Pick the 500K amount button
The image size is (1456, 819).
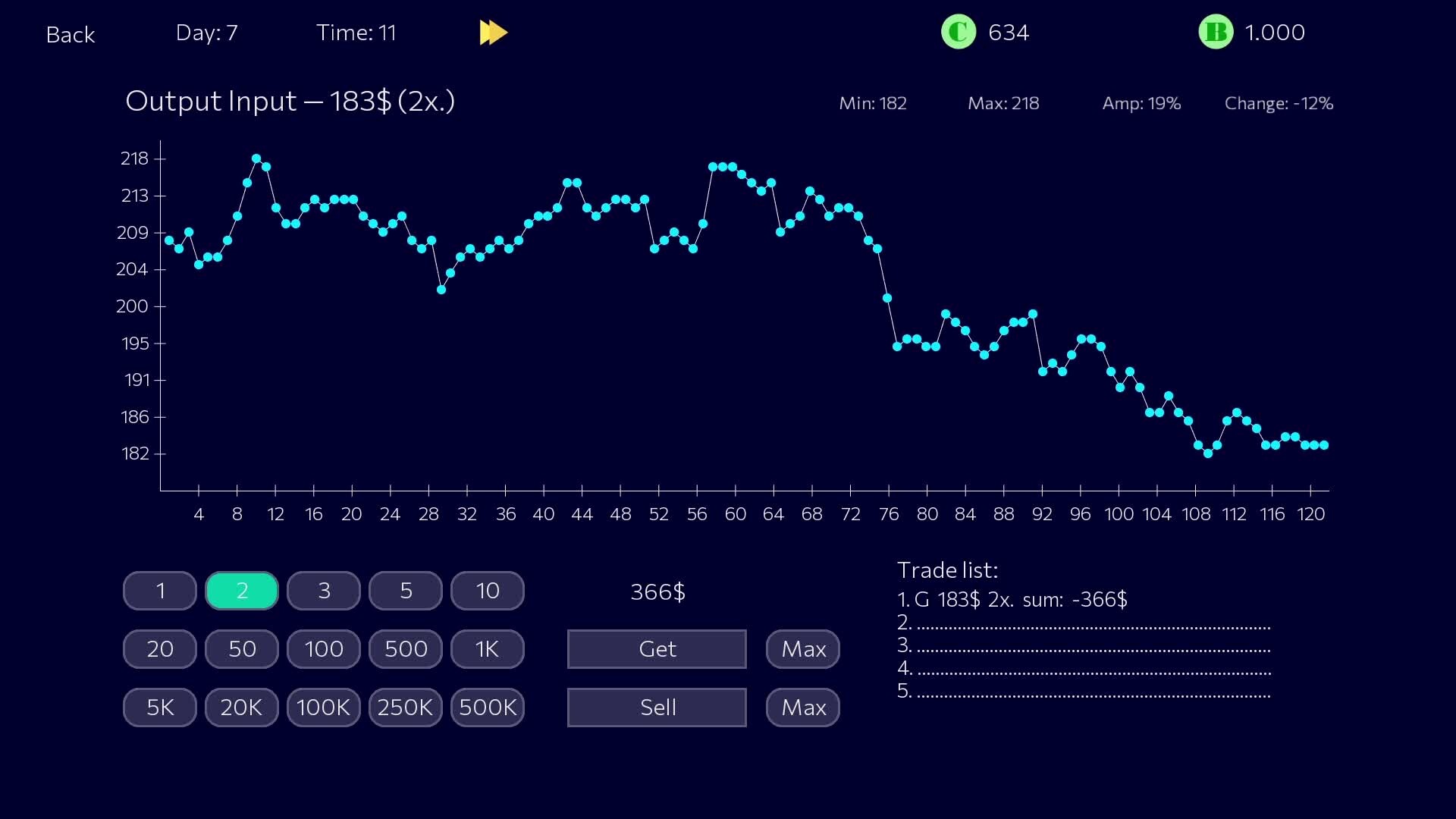(488, 708)
